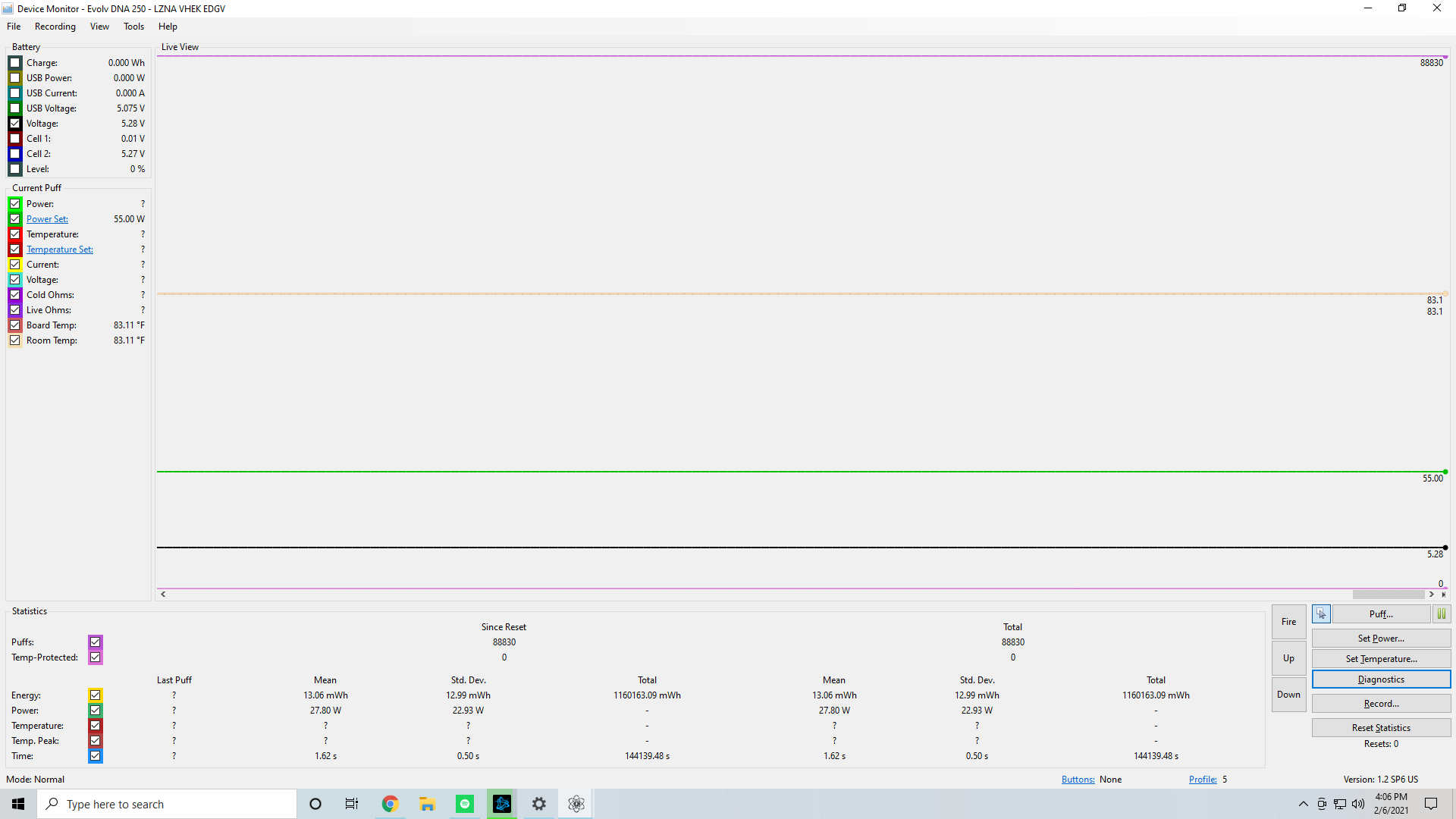Toggle the Puffs statistics checkbox
This screenshot has height=819, width=1456.
(95, 642)
